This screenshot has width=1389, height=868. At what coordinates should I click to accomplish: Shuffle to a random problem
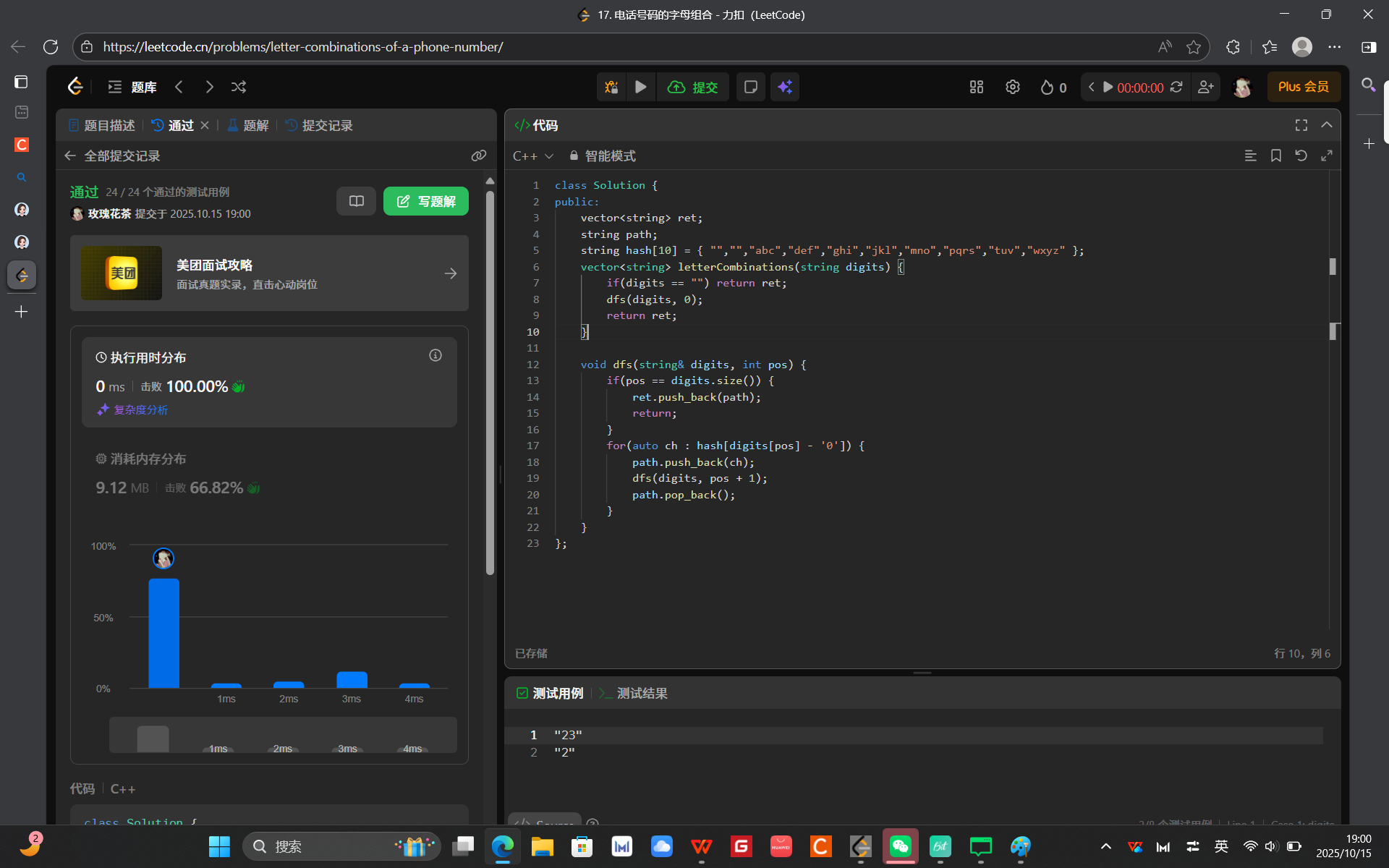tap(239, 87)
